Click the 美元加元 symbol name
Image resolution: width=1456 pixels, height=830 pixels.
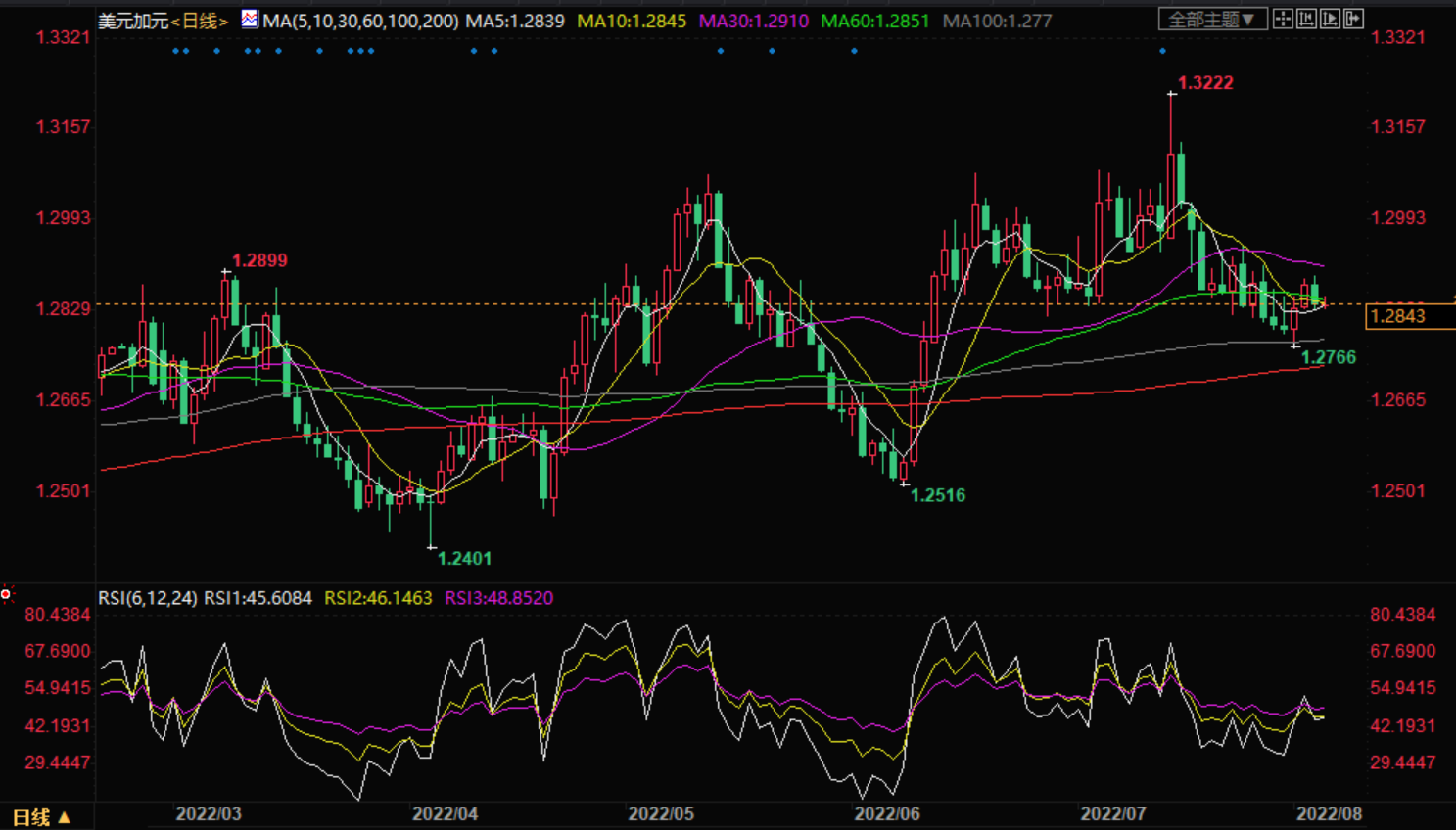point(133,21)
